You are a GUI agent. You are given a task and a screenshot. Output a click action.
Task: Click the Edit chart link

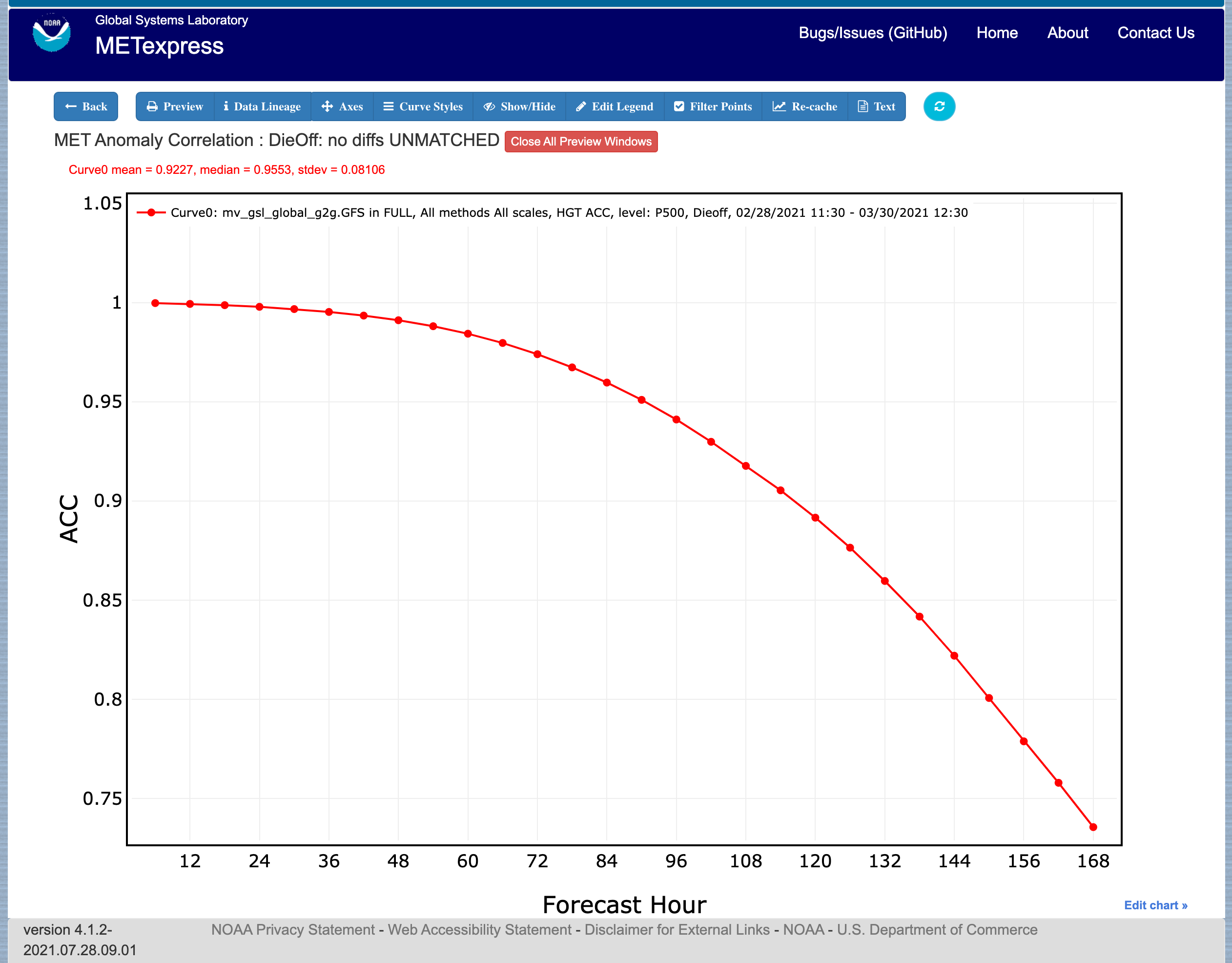click(1155, 905)
